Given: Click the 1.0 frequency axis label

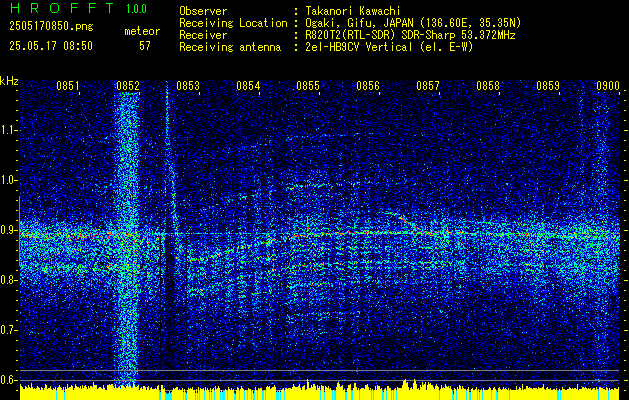Looking at the screenshot, I should click(x=9, y=180).
